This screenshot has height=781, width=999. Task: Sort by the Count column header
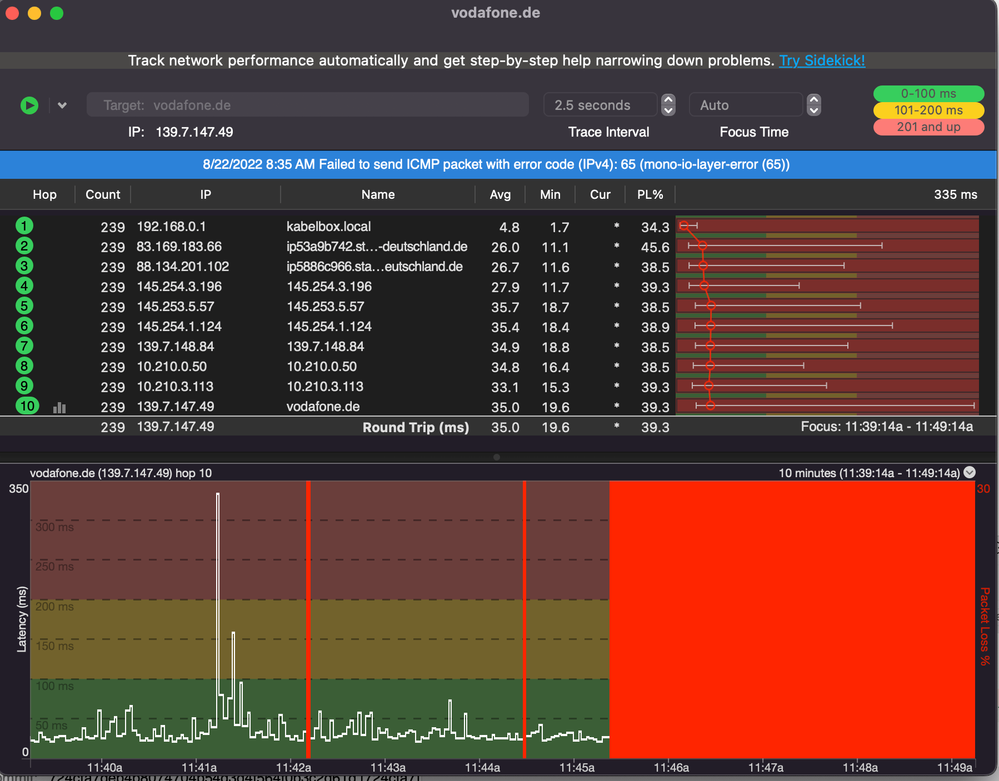click(x=103, y=194)
